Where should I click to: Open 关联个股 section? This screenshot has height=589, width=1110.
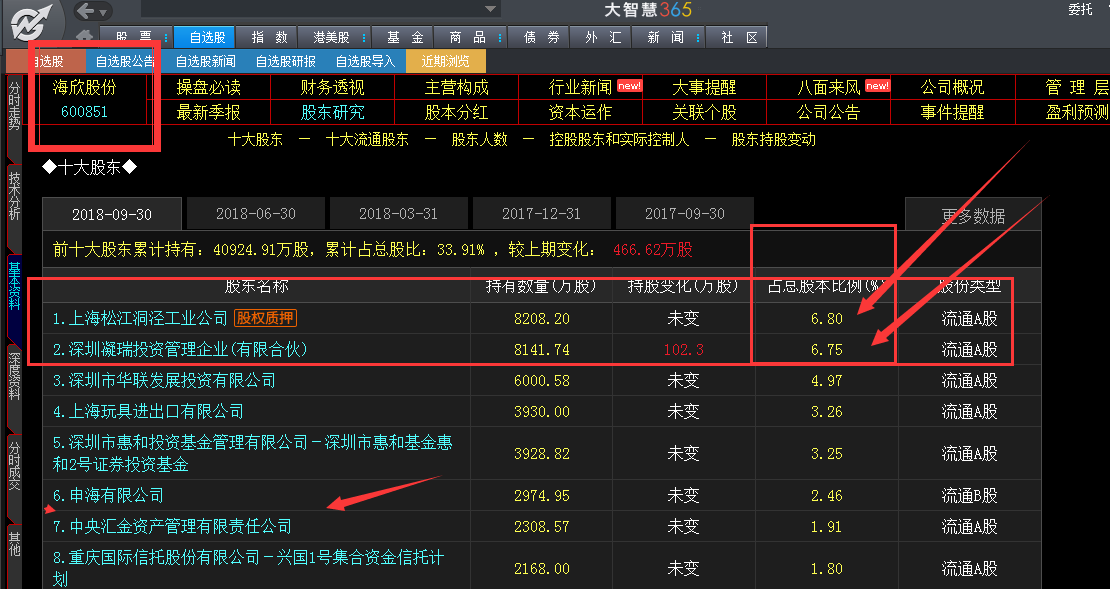click(x=704, y=112)
